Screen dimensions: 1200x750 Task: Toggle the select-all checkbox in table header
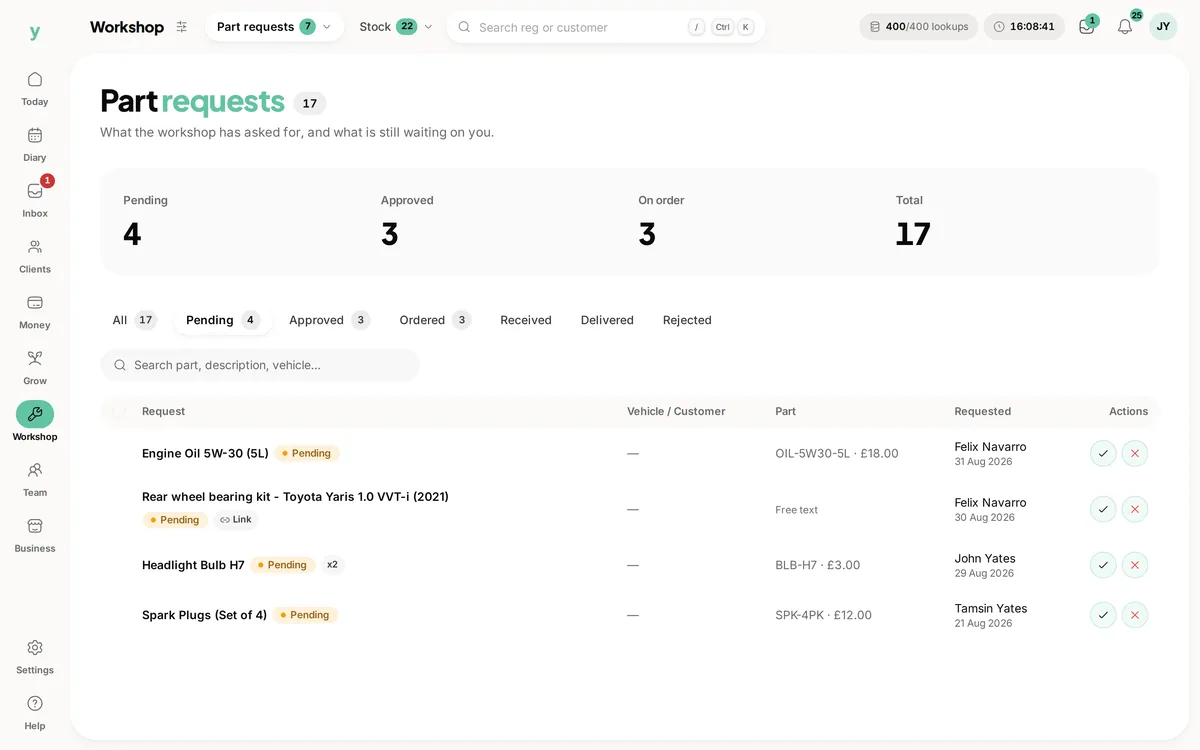pos(120,411)
